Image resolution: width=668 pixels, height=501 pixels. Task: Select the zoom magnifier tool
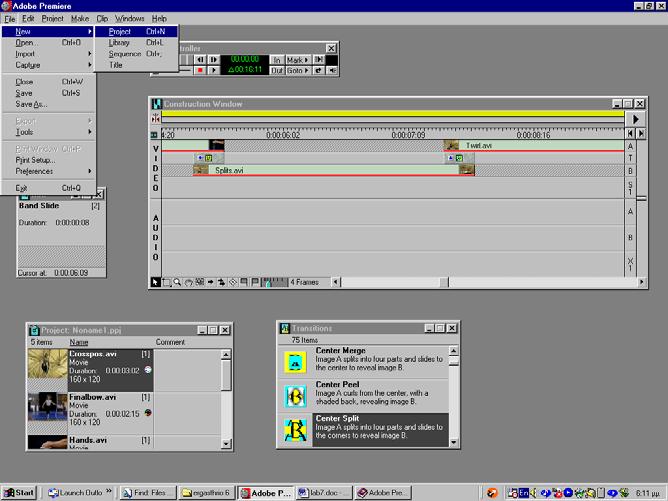[177, 282]
